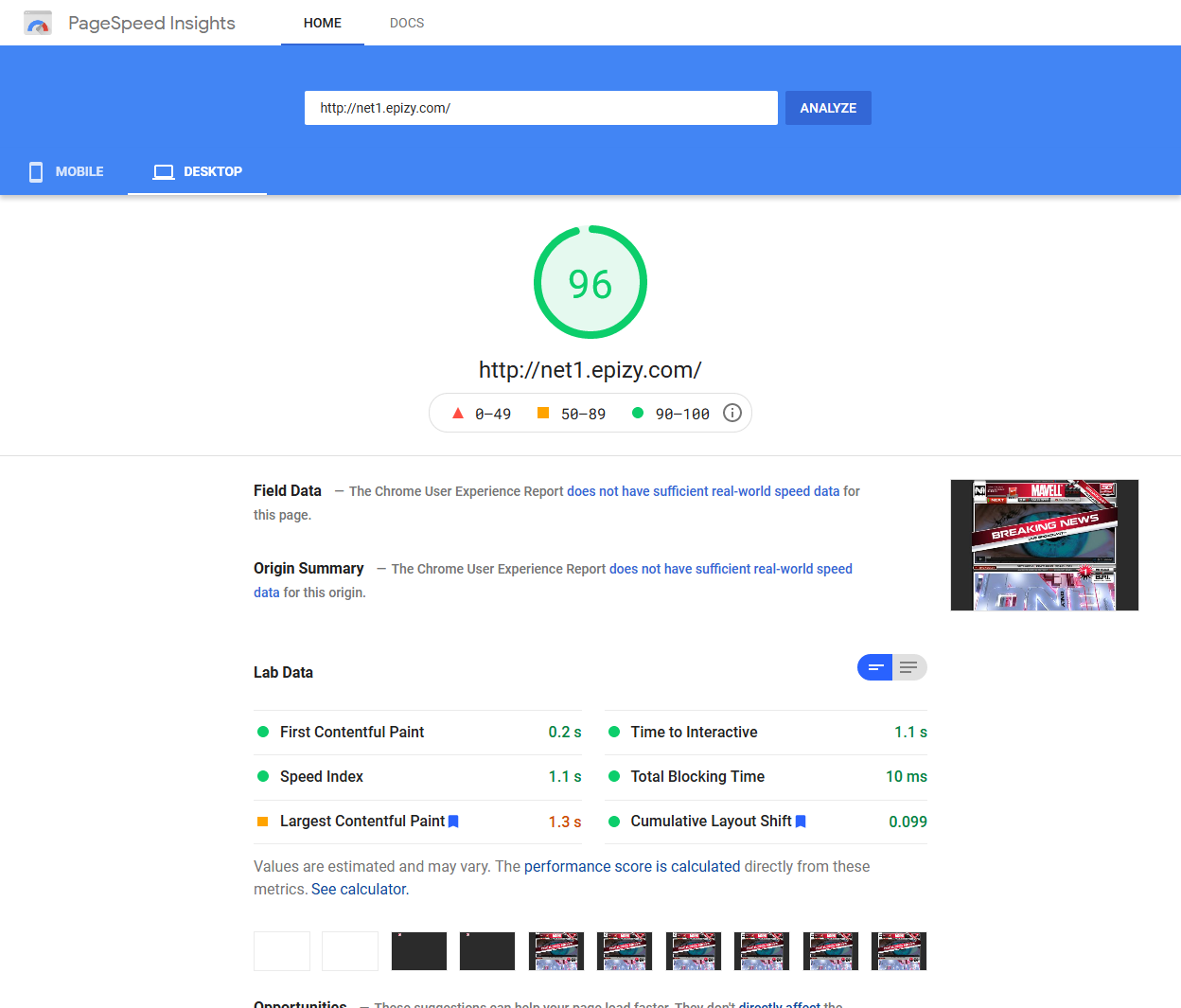
Task: Click the 'Largest Contentful Paint' metric label
Action: click(x=362, y=822)
